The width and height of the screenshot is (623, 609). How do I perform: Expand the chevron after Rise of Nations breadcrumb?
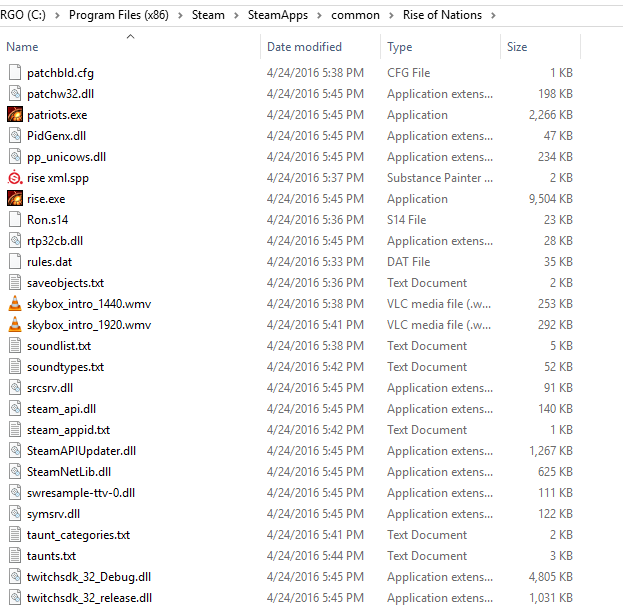(x=493, y=15)
